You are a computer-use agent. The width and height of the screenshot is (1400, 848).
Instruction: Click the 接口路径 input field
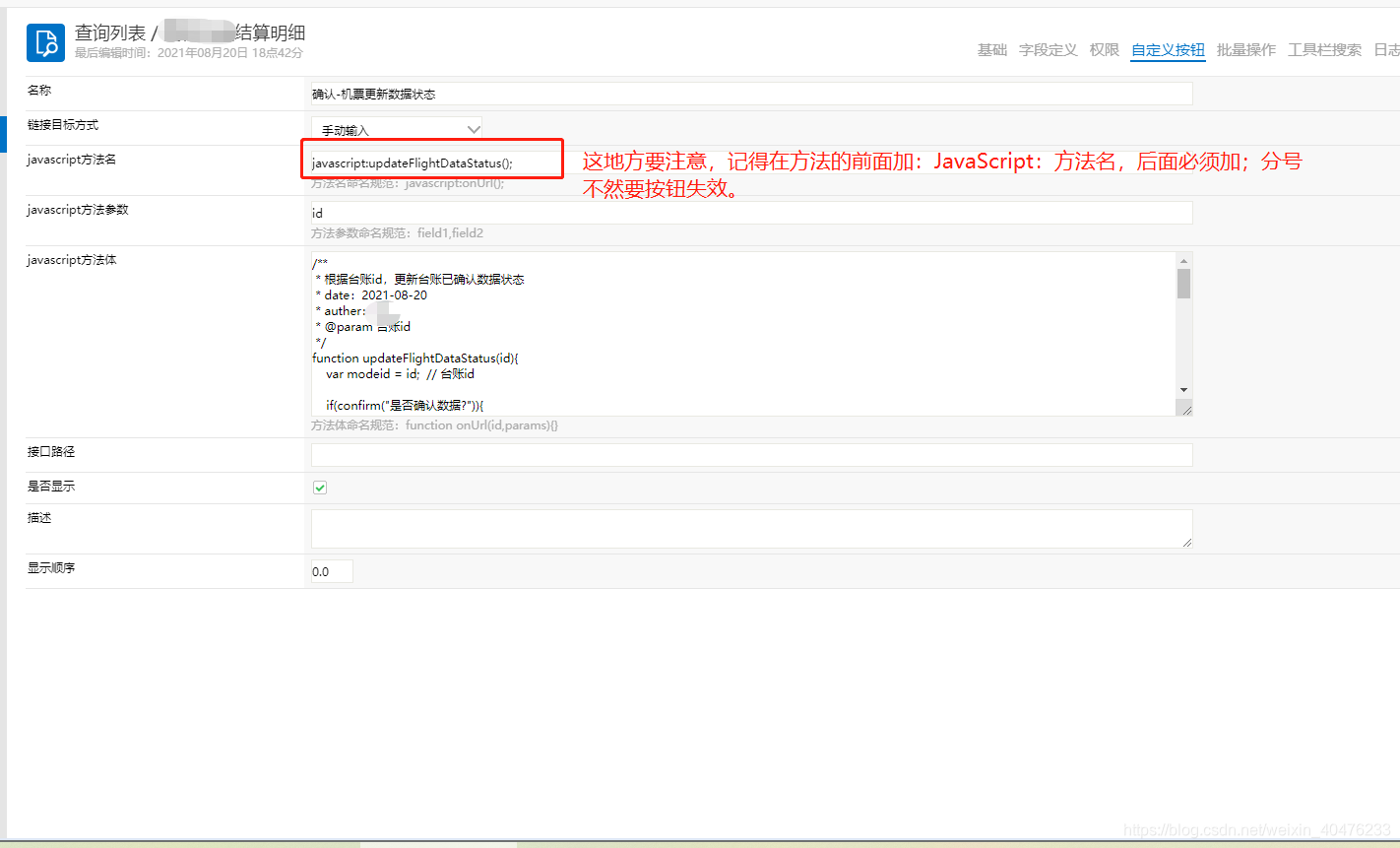(751, 454)
